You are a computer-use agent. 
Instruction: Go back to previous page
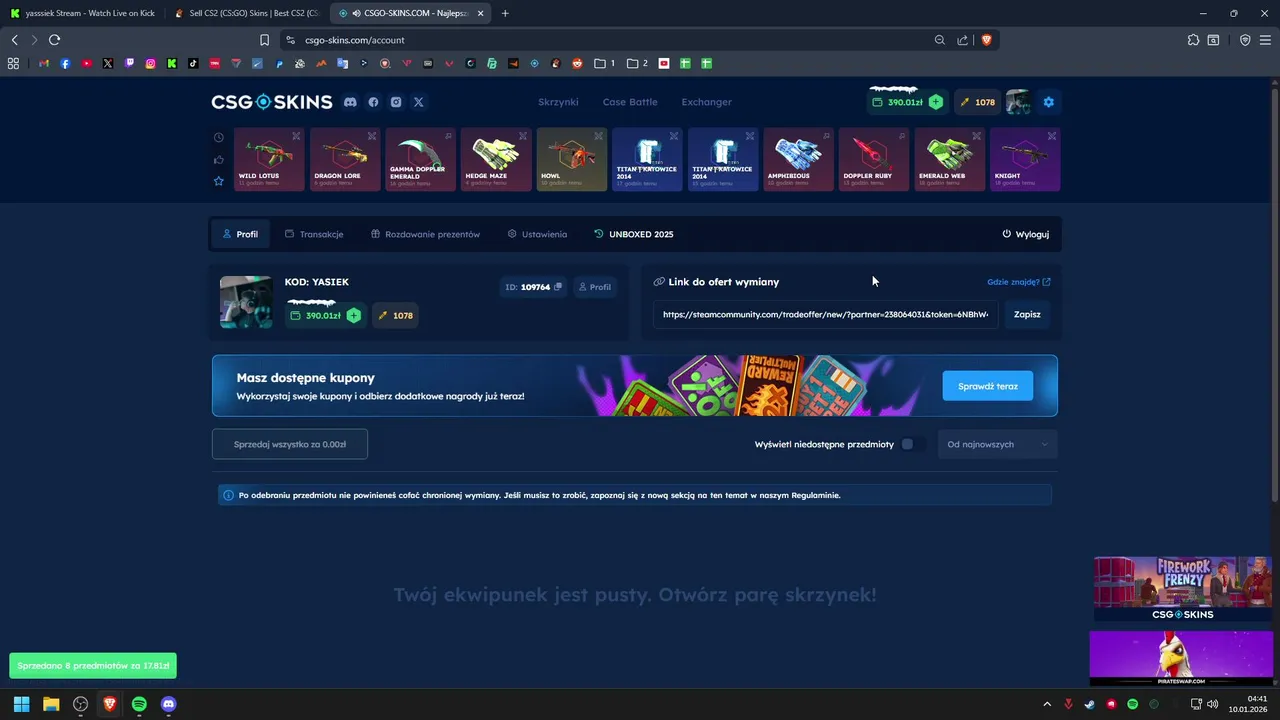[14, 40]
